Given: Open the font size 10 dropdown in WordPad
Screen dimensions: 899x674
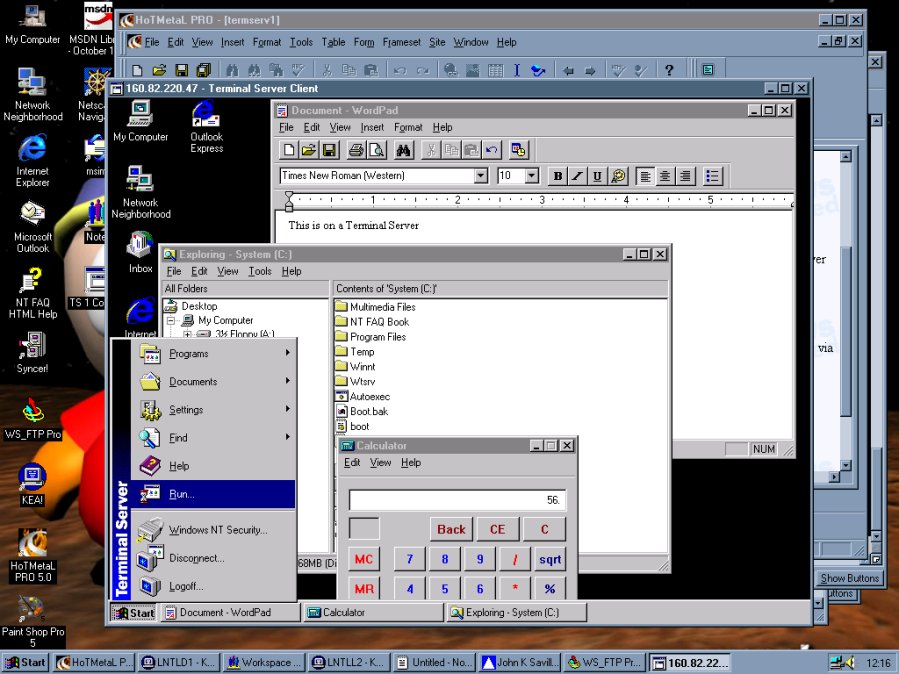Looking at the screenshot, I should click(532, 175).
